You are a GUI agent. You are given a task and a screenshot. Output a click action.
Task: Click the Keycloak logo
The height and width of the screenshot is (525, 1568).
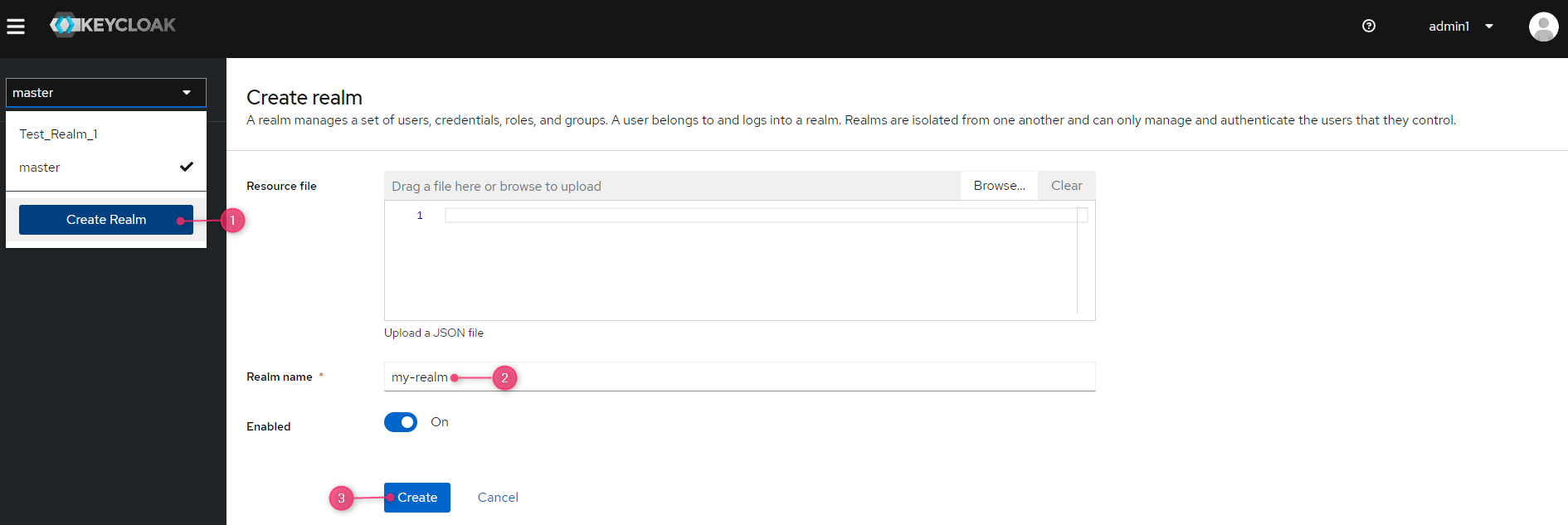(x=113, y=25)
